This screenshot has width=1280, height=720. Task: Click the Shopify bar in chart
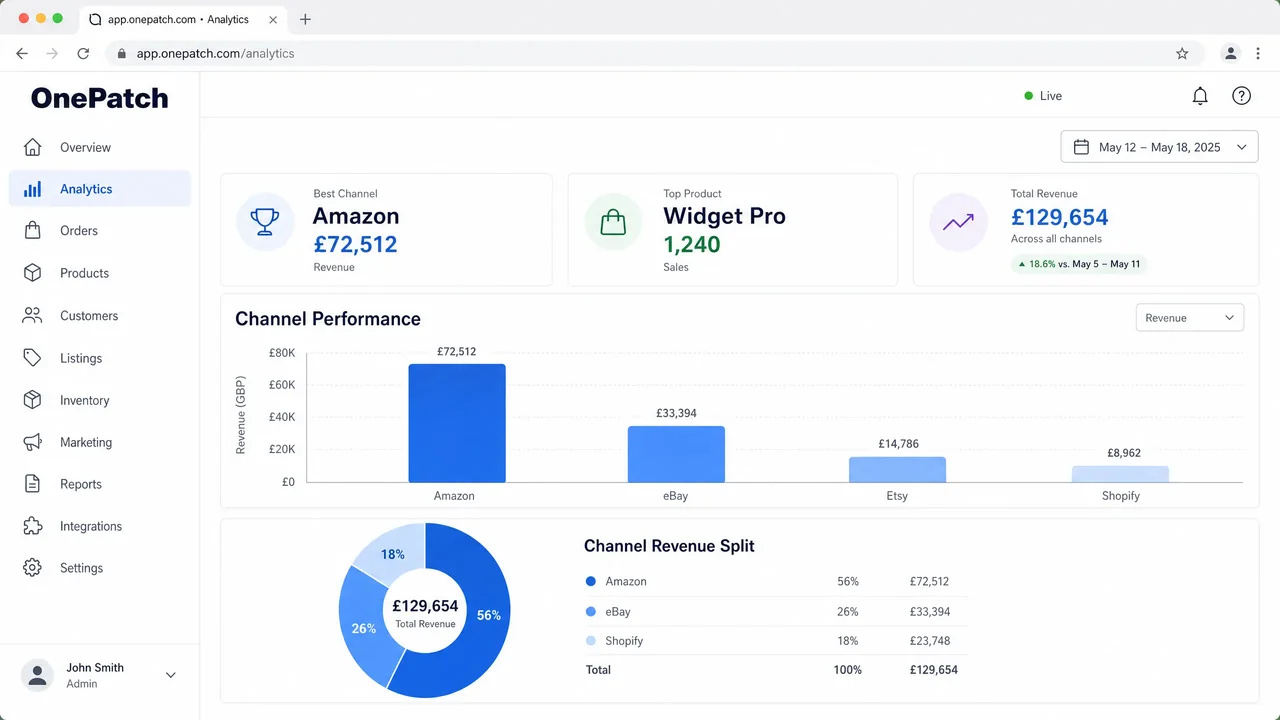coord(1120,474)
